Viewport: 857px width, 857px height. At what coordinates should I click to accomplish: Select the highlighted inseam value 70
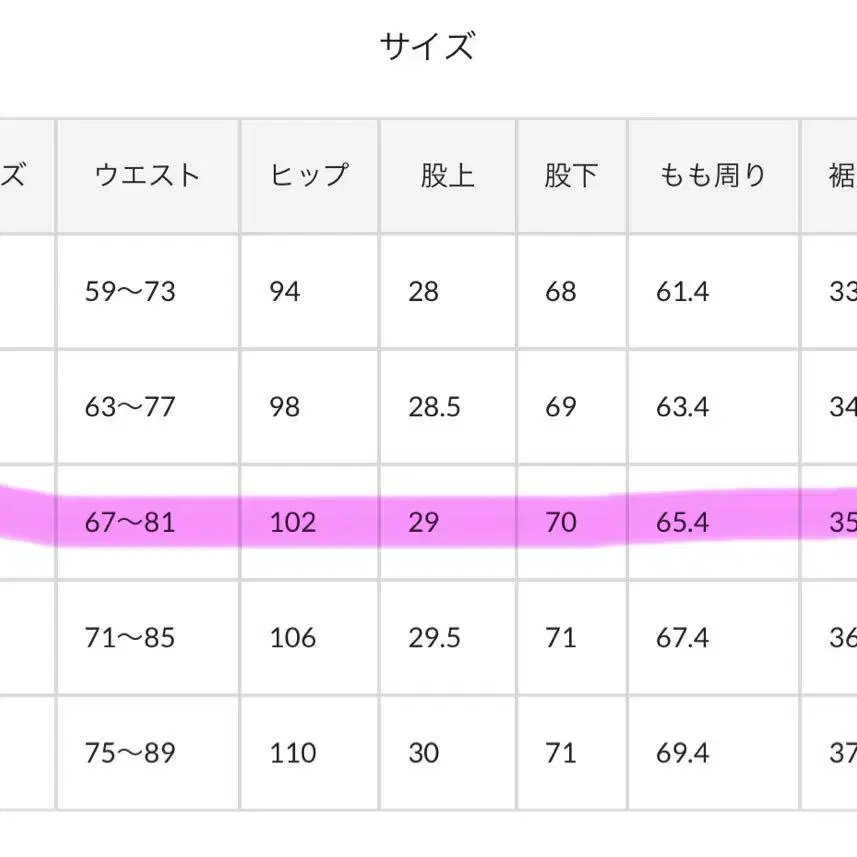coord(560,522)
